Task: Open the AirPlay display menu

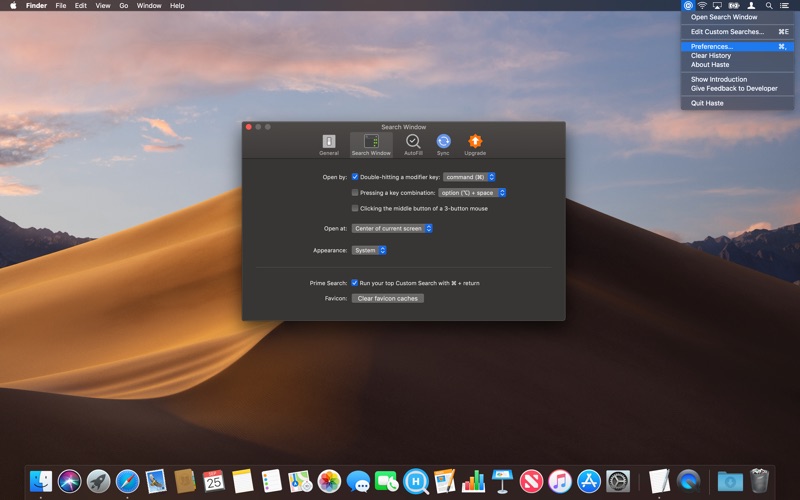Action: click(717, 6)
